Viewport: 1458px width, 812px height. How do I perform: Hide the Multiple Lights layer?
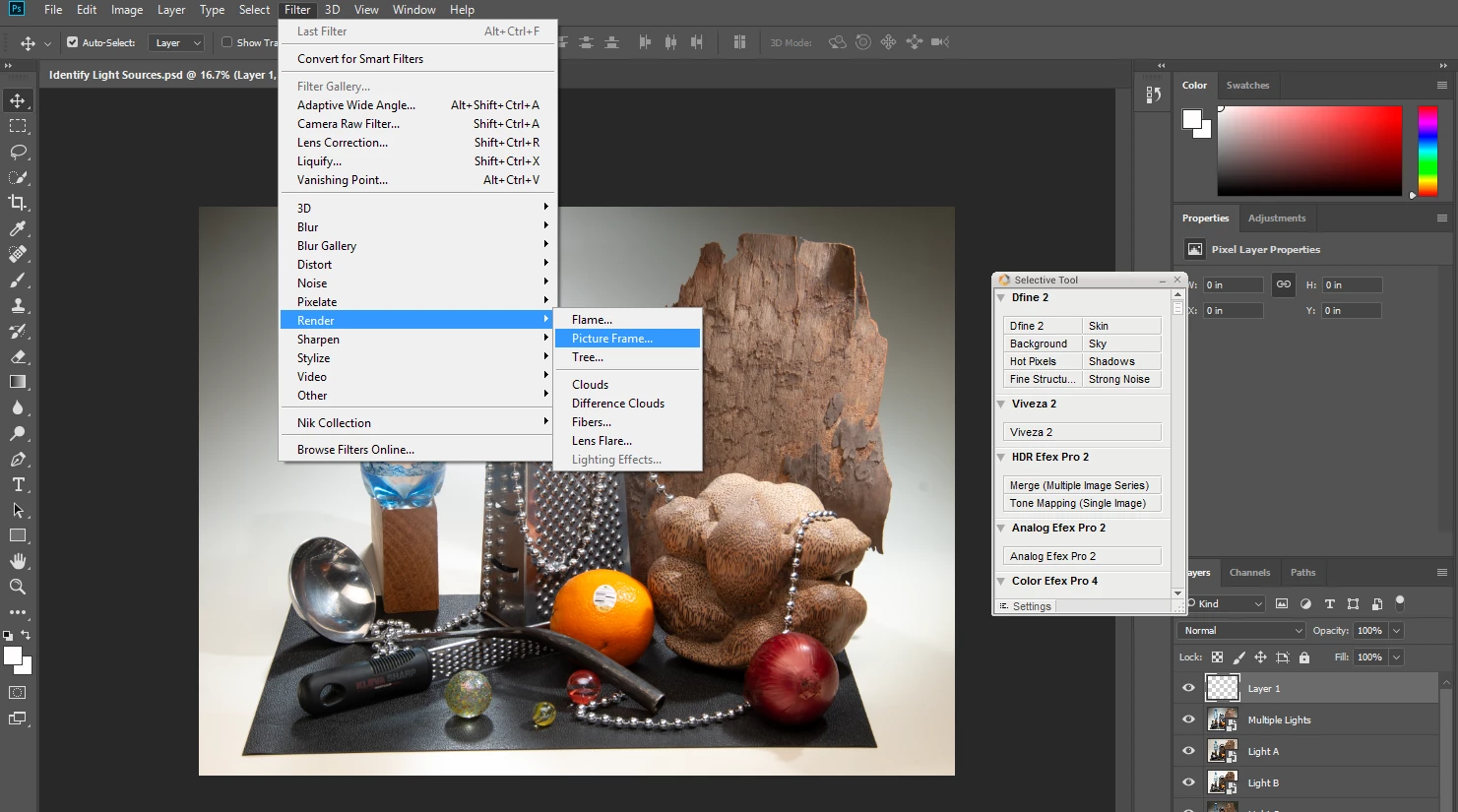click(1188, 719)
